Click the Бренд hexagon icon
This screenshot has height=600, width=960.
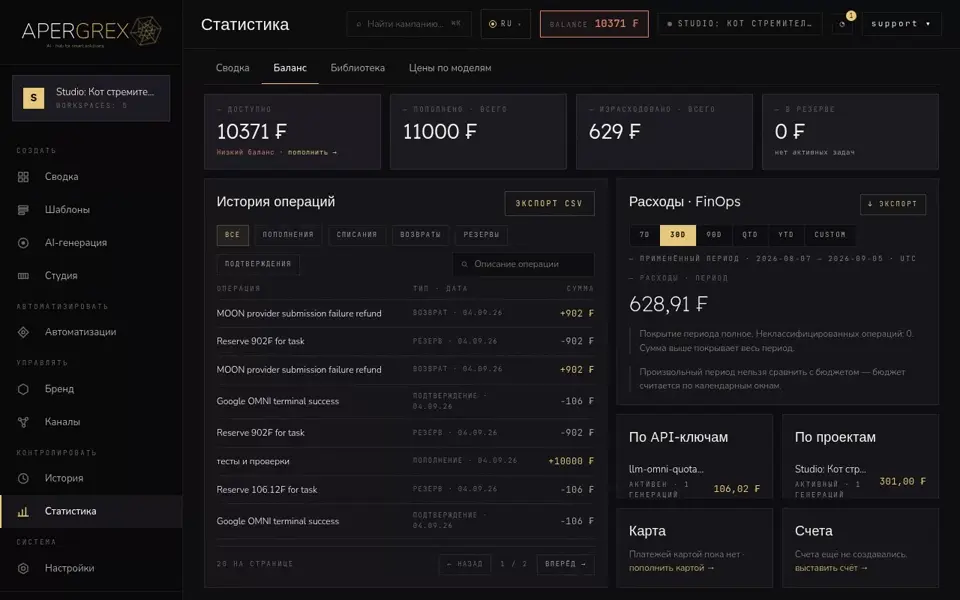coord(23,389)
